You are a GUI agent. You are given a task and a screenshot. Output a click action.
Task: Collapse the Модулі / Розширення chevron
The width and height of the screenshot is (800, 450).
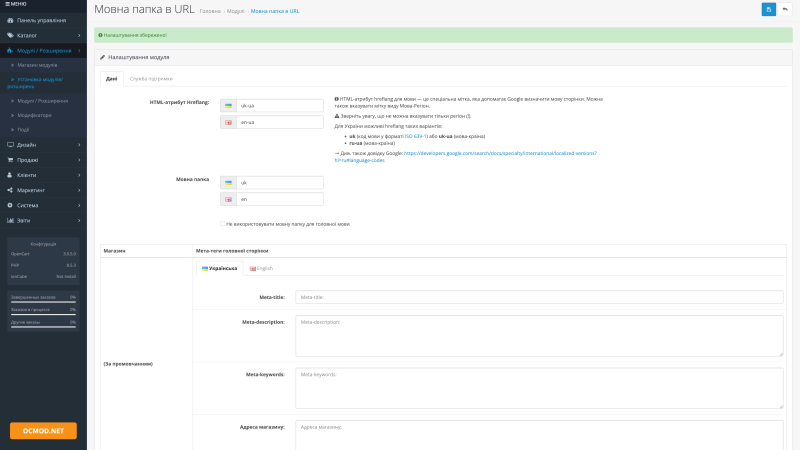79,51
